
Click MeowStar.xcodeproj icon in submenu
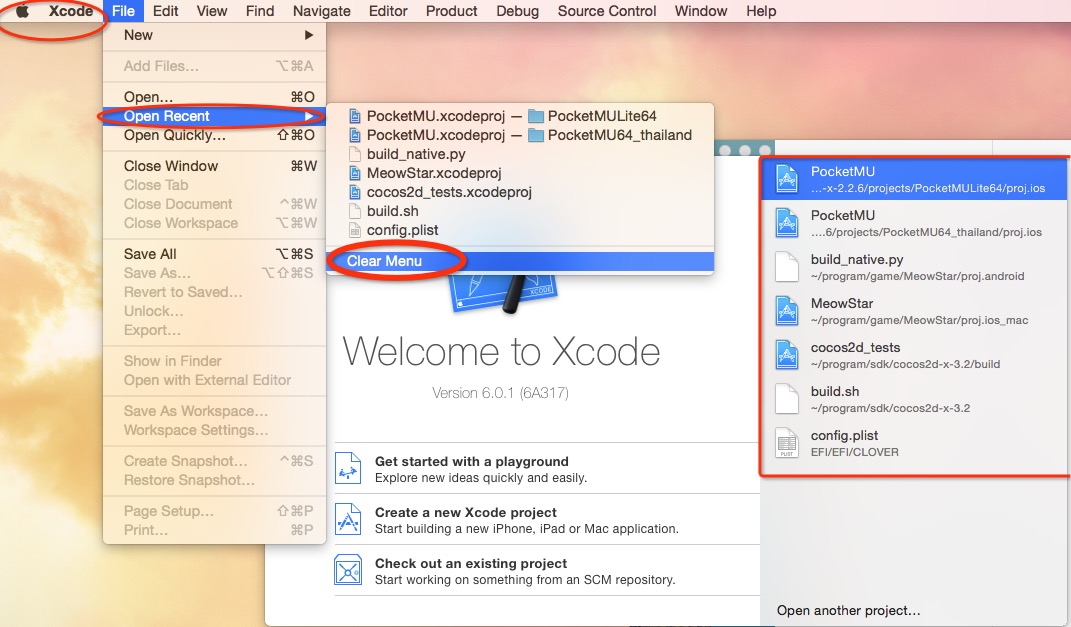[x=354, y=173]
